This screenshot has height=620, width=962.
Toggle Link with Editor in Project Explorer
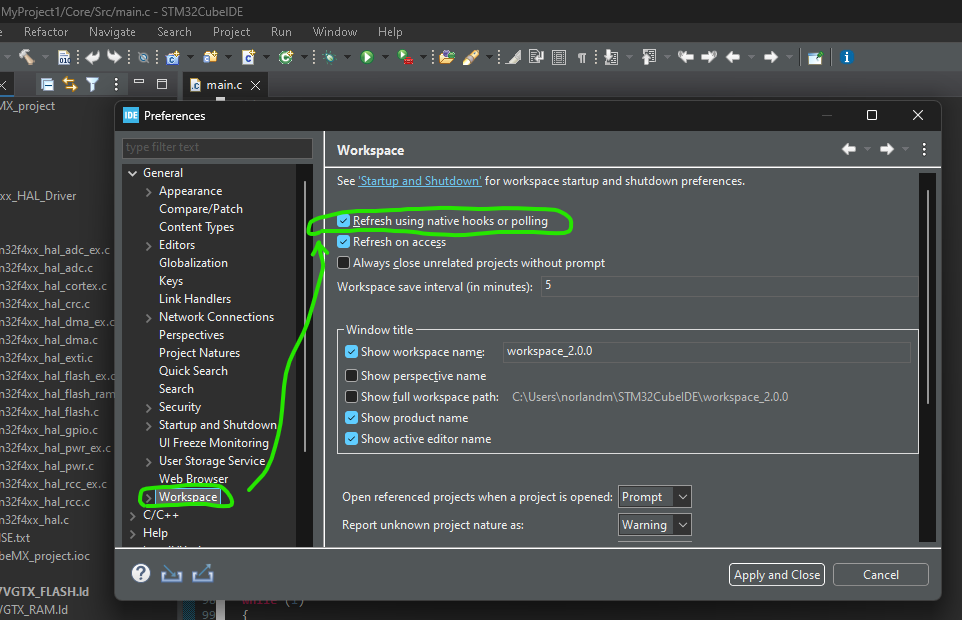pos(70,84)
